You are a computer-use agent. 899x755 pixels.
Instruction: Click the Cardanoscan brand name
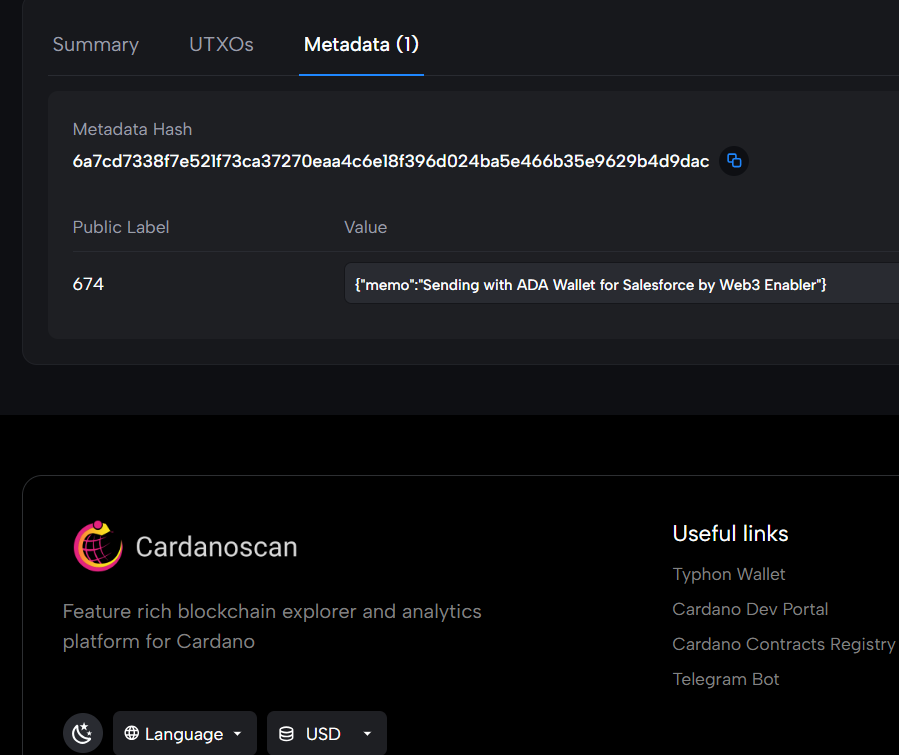click(x=217, y=547)
